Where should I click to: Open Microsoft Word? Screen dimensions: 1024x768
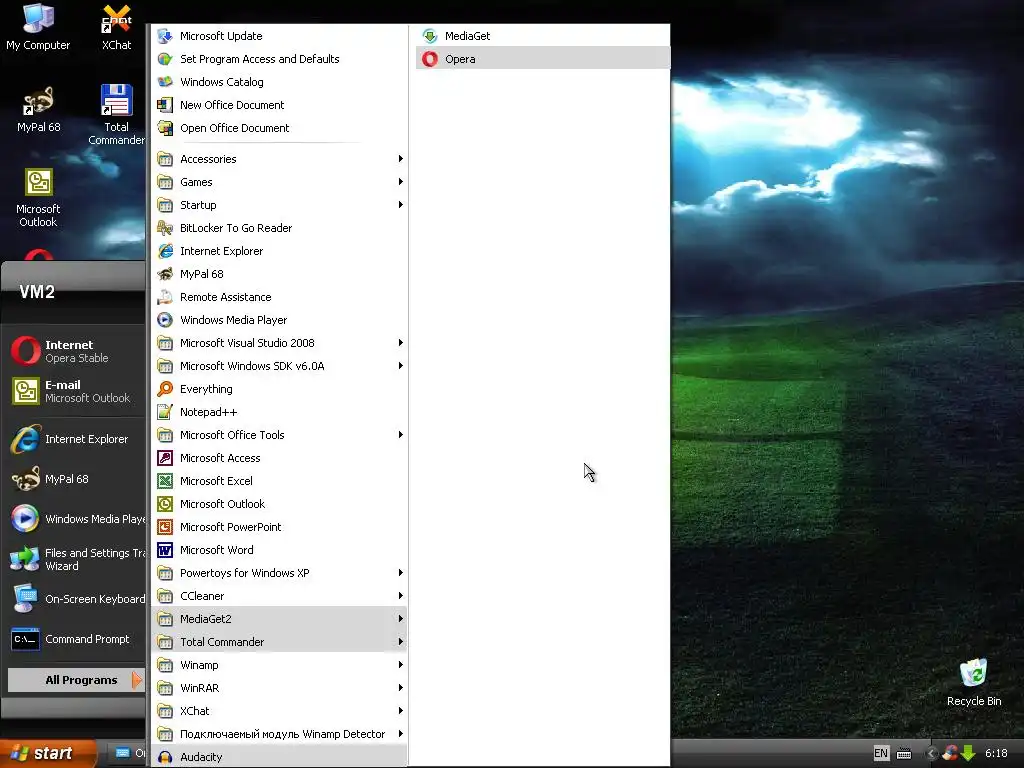click(279, 550)
